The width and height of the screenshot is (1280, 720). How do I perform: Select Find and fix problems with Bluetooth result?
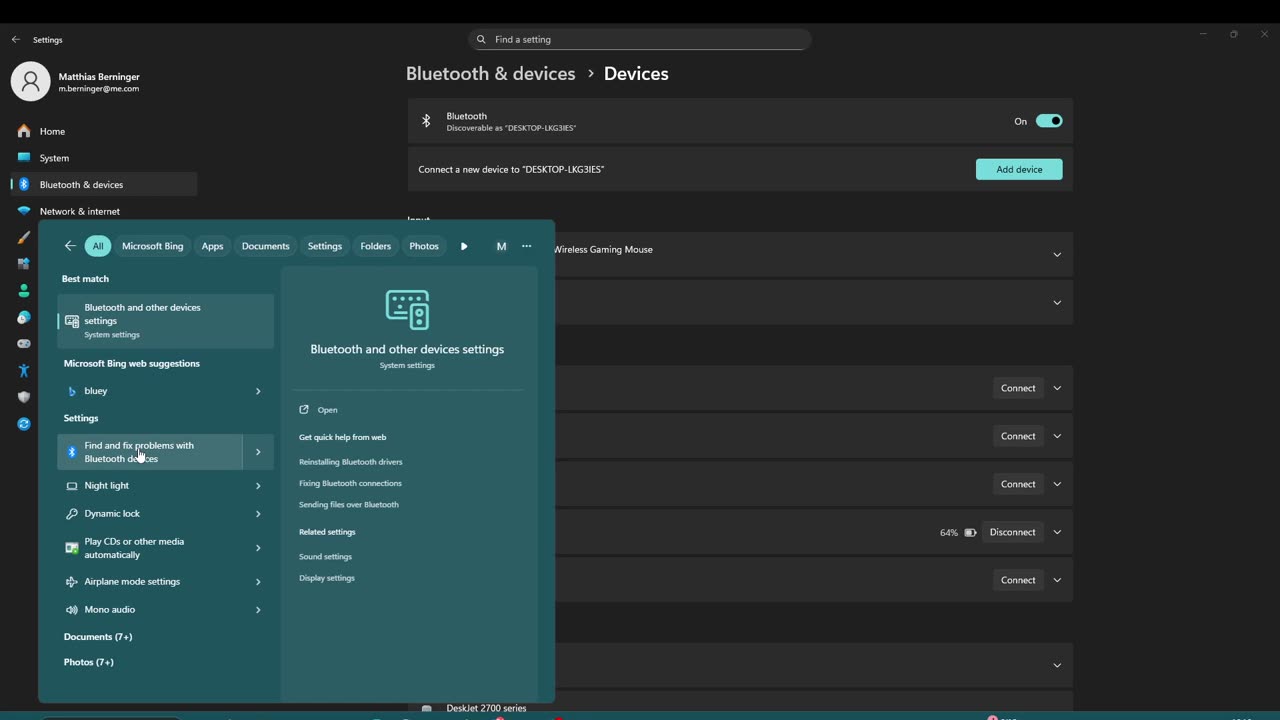coord(150,452)
